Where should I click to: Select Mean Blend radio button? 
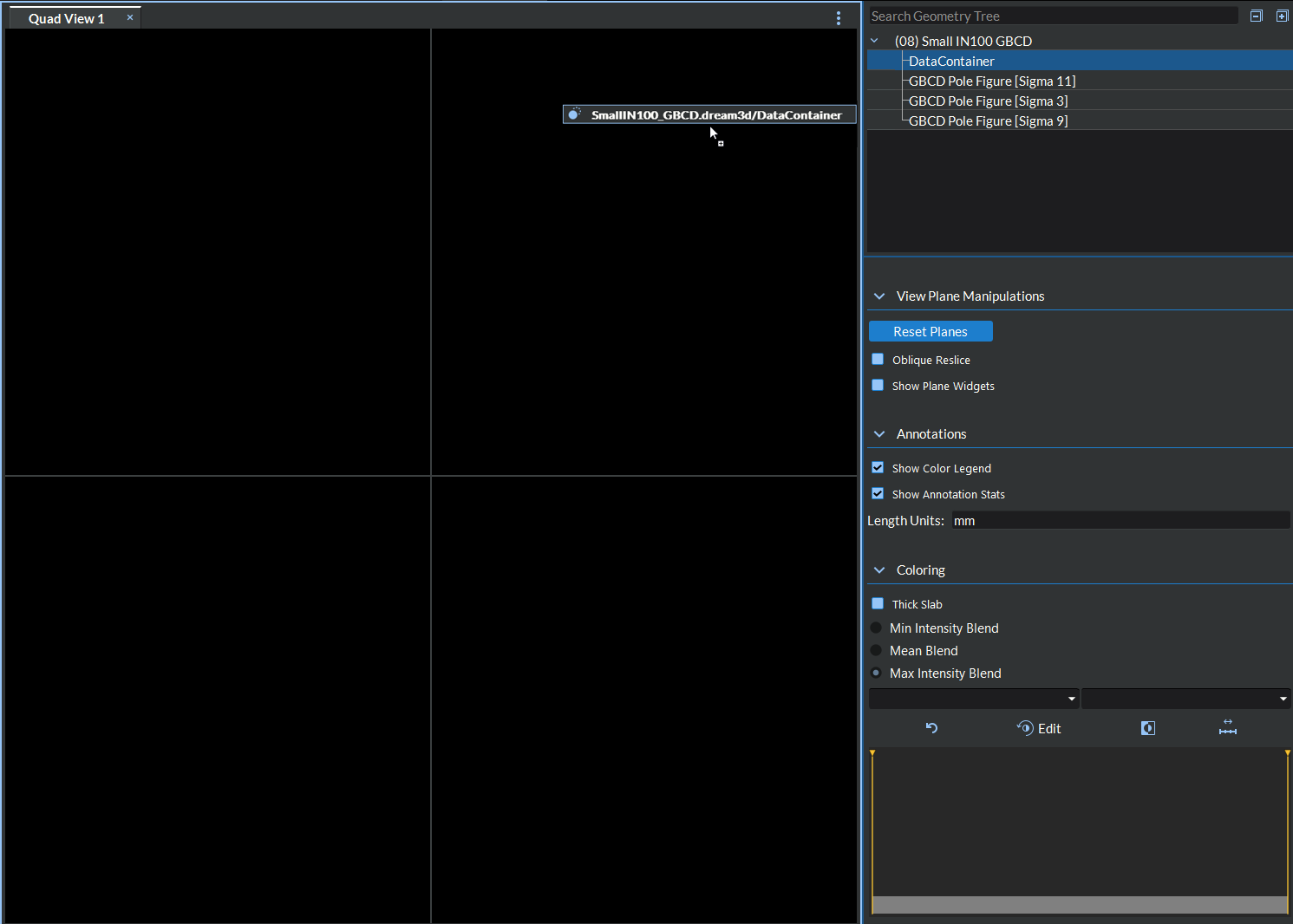pos(876,650)
